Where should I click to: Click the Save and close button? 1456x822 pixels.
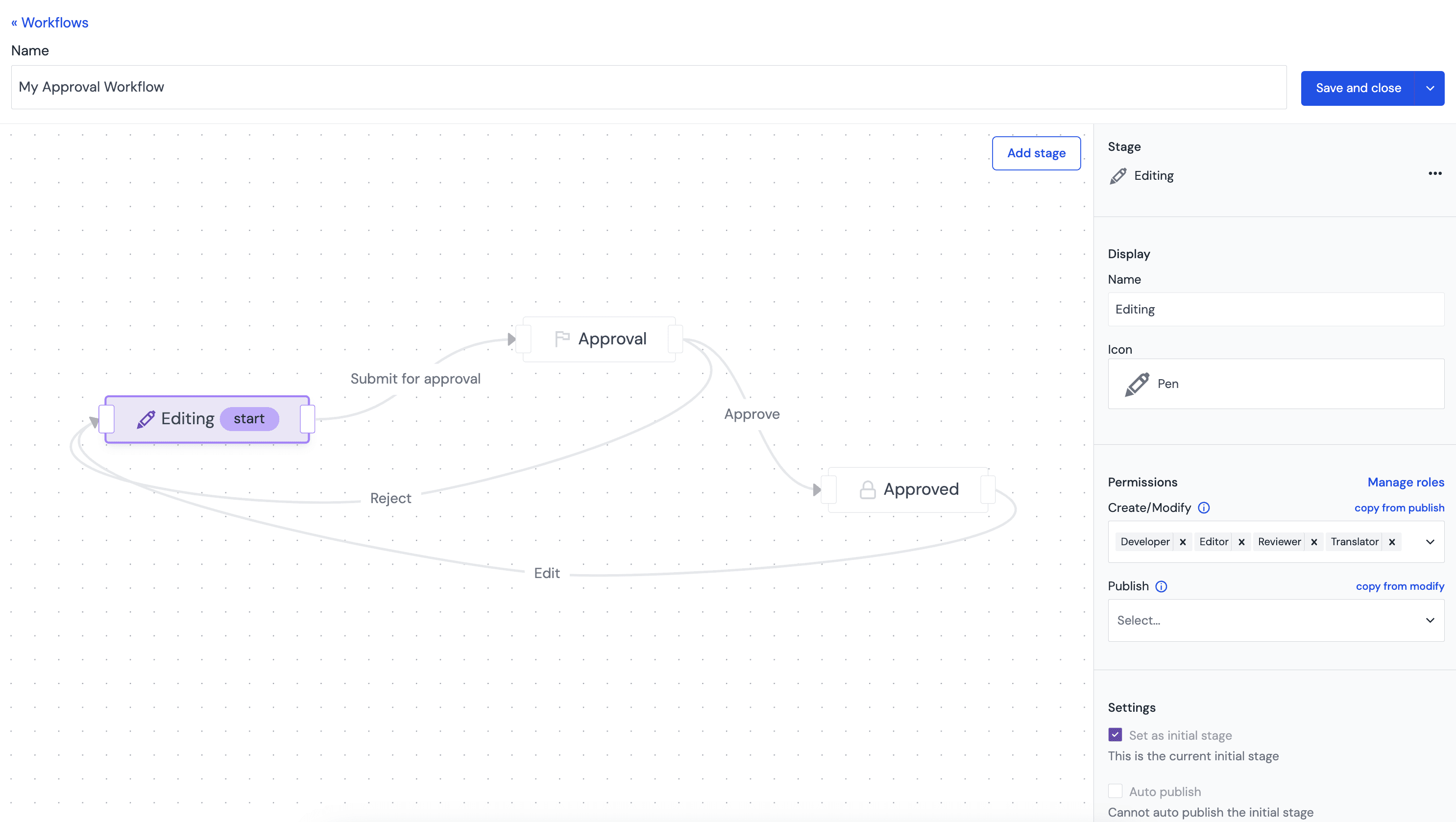[x=1358, y=88]
